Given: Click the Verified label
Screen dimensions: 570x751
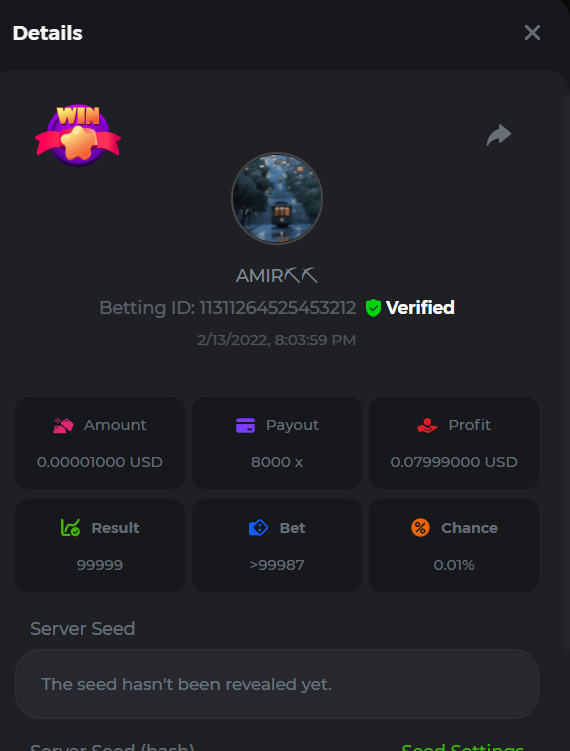Looking at the screenshot, I should click(420, 308).
